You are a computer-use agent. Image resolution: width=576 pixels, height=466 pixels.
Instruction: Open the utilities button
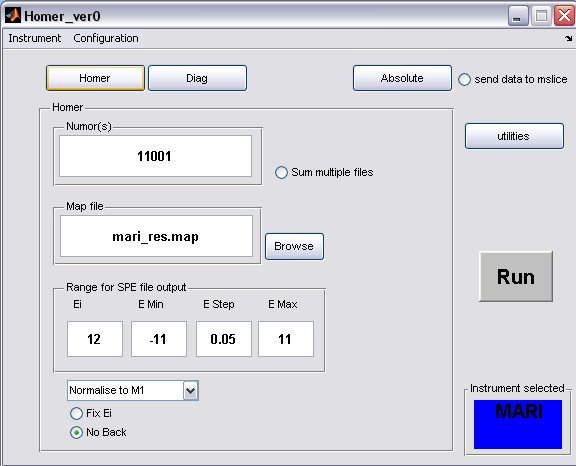tap(514, 136)
